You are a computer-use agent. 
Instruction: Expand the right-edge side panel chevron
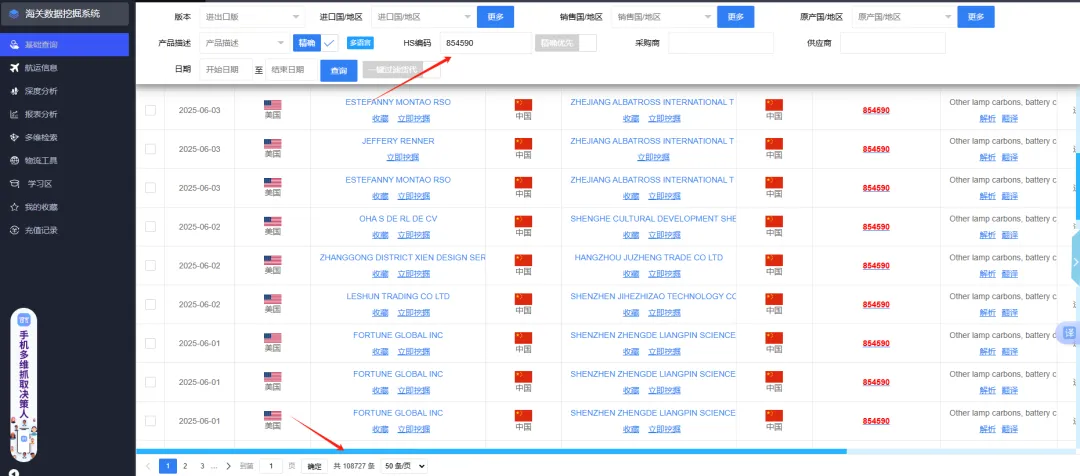pos(1076,262)
